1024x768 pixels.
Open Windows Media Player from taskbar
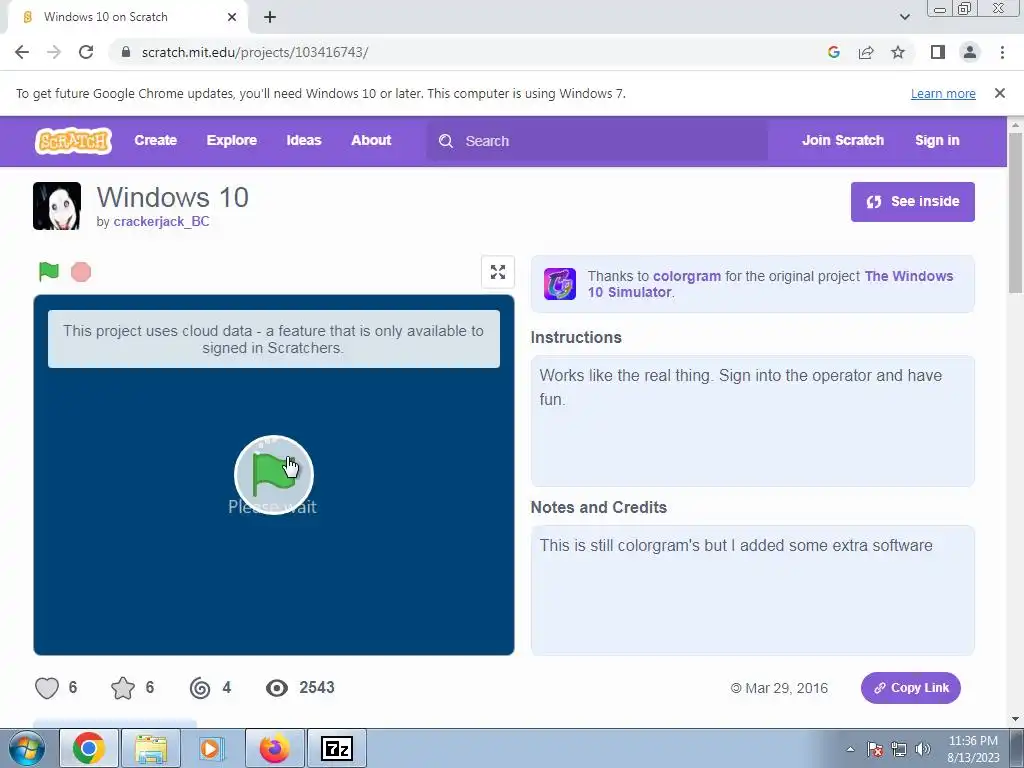212,748
